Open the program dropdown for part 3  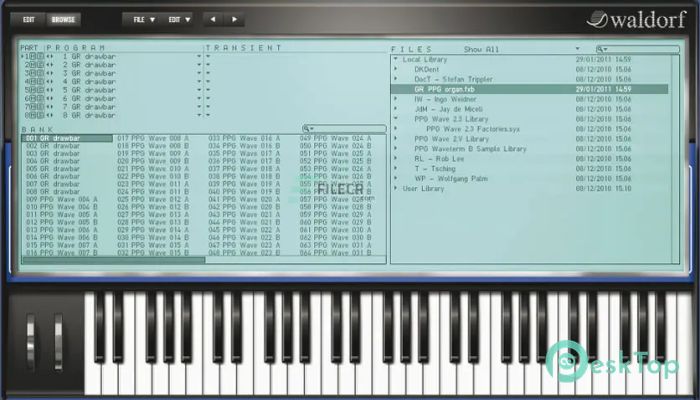coord(199,73)
